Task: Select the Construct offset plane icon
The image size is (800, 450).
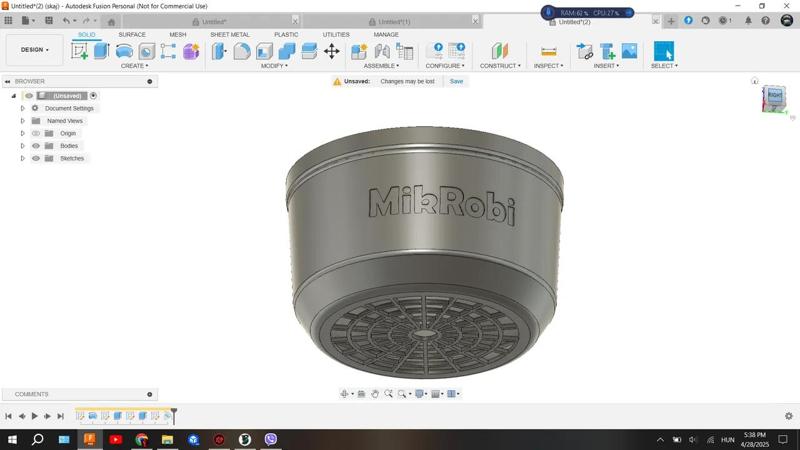Action: (x=500, y=51)
